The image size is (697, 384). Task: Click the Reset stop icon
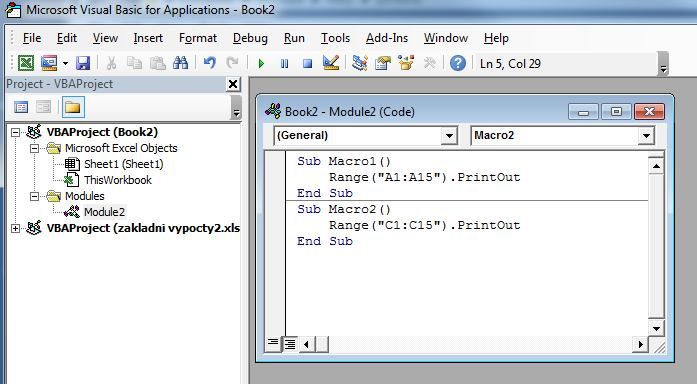pos(307,64)
